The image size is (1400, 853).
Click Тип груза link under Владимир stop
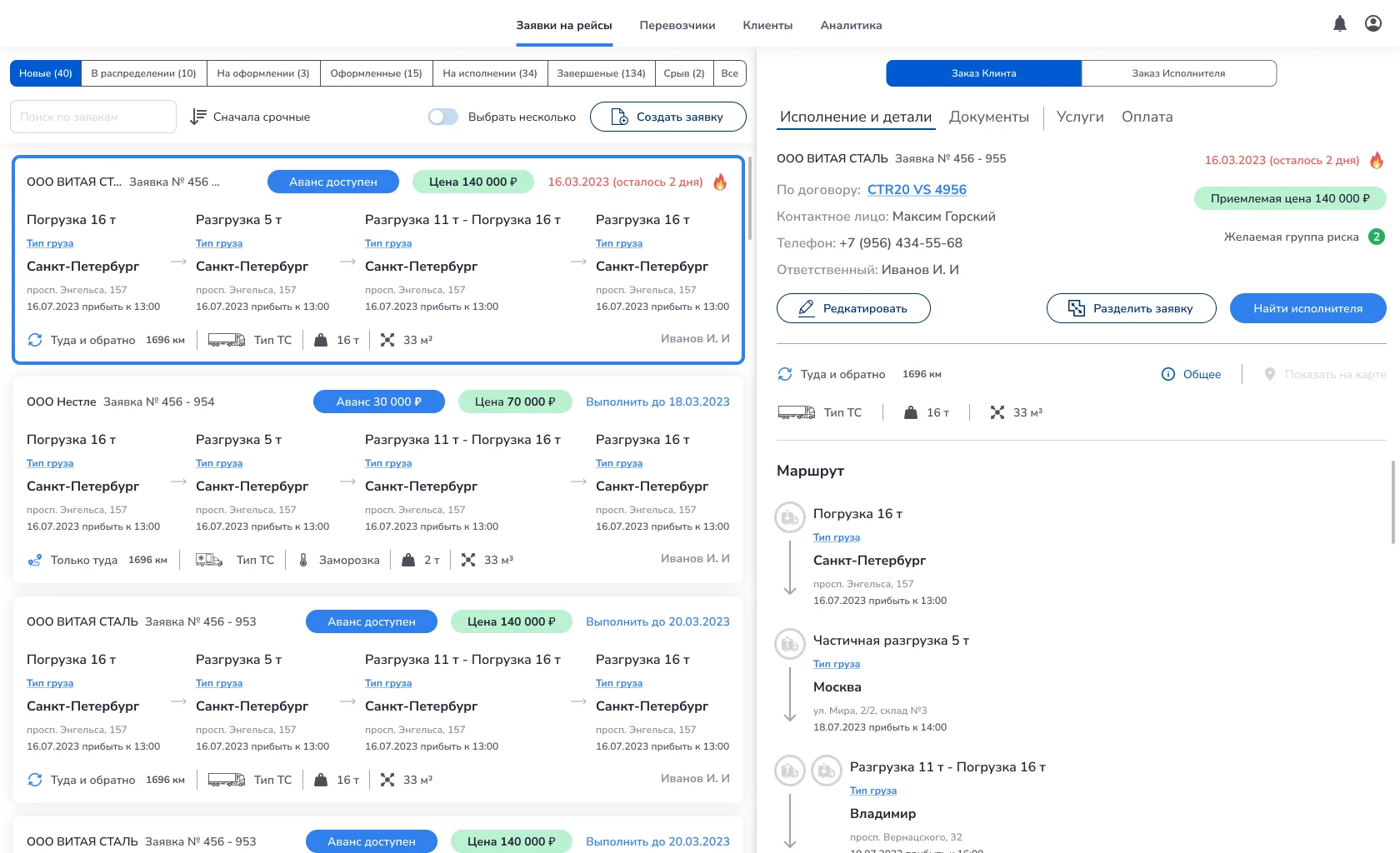873,791
